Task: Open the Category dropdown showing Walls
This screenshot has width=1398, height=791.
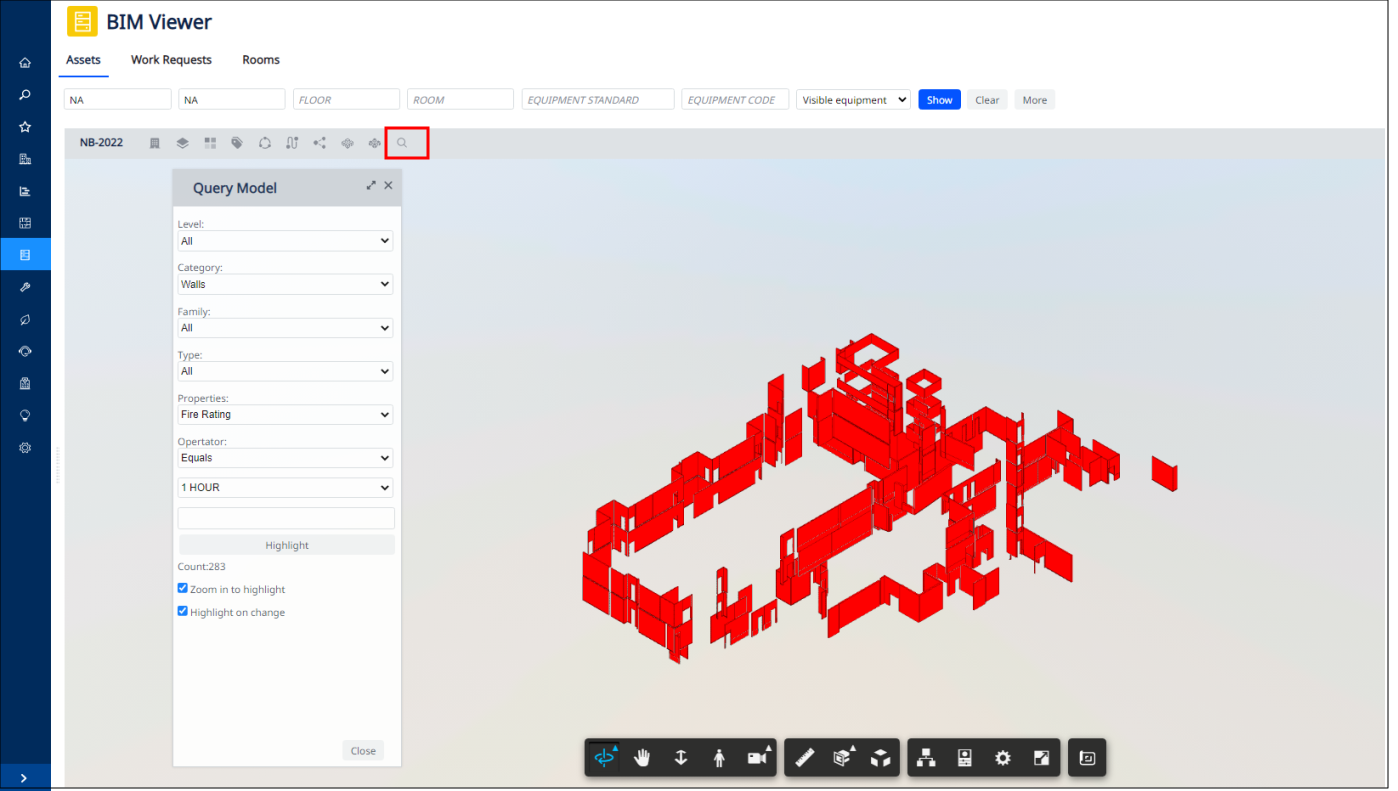Action: point(285,285)
